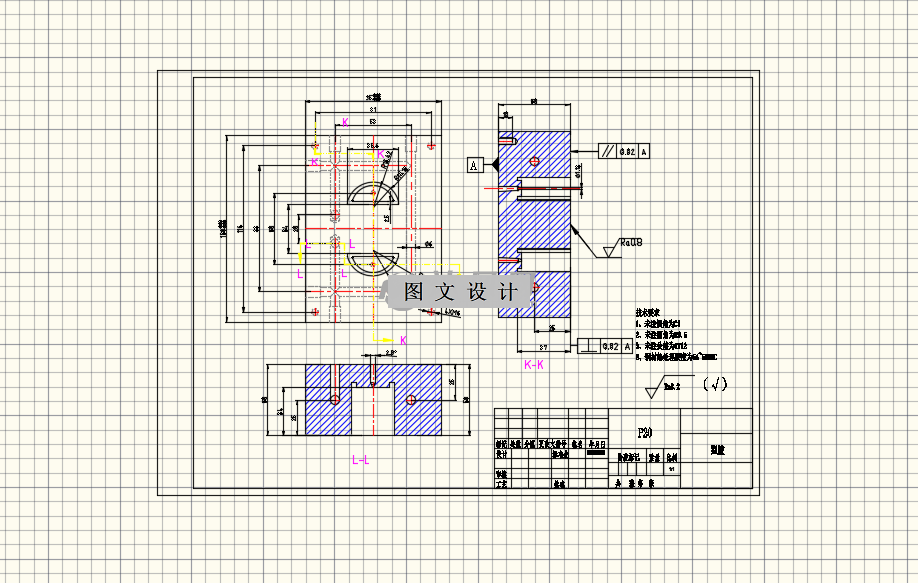Click the L-L section view label
Screen dimensions: 918x583
361,460
